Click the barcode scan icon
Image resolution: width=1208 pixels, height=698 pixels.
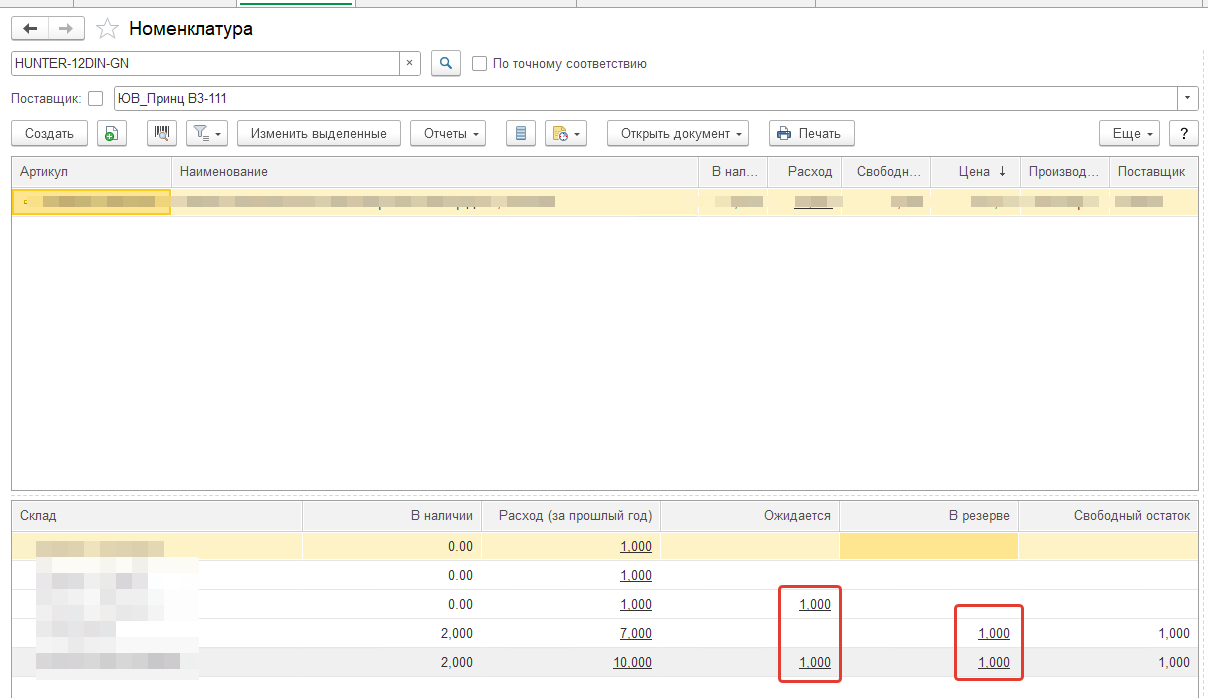[162, 133]
